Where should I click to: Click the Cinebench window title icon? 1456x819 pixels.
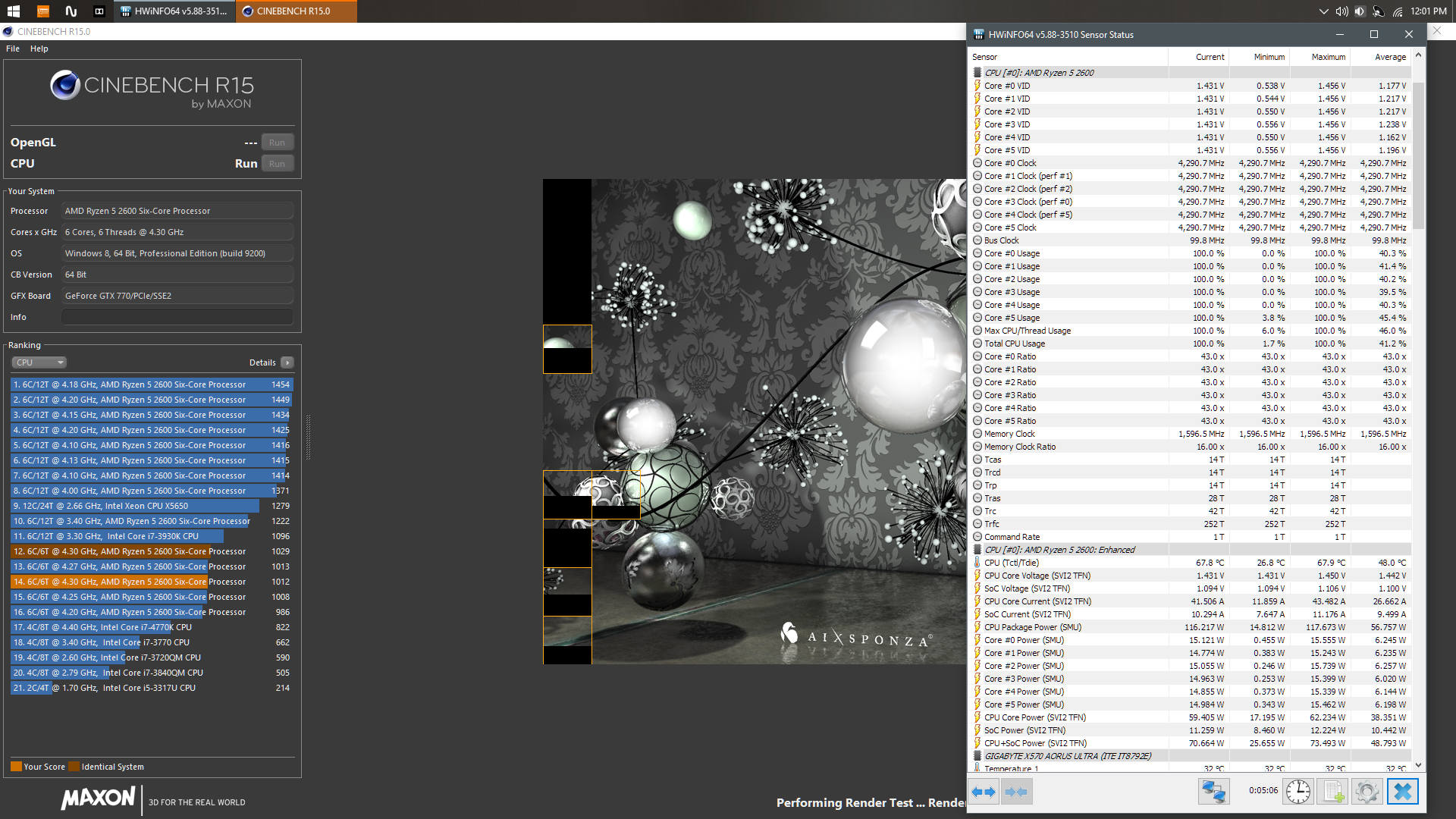(8, 32)
